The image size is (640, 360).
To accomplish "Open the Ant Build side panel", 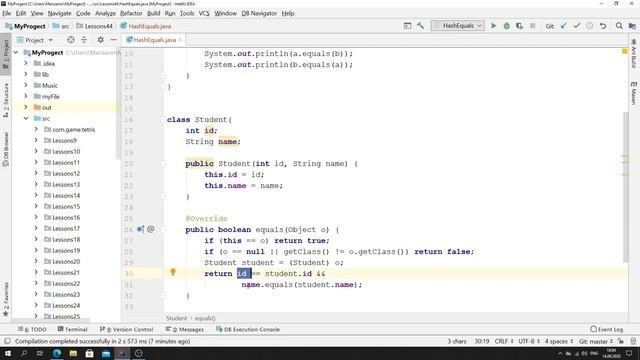I will coord(634,53).
